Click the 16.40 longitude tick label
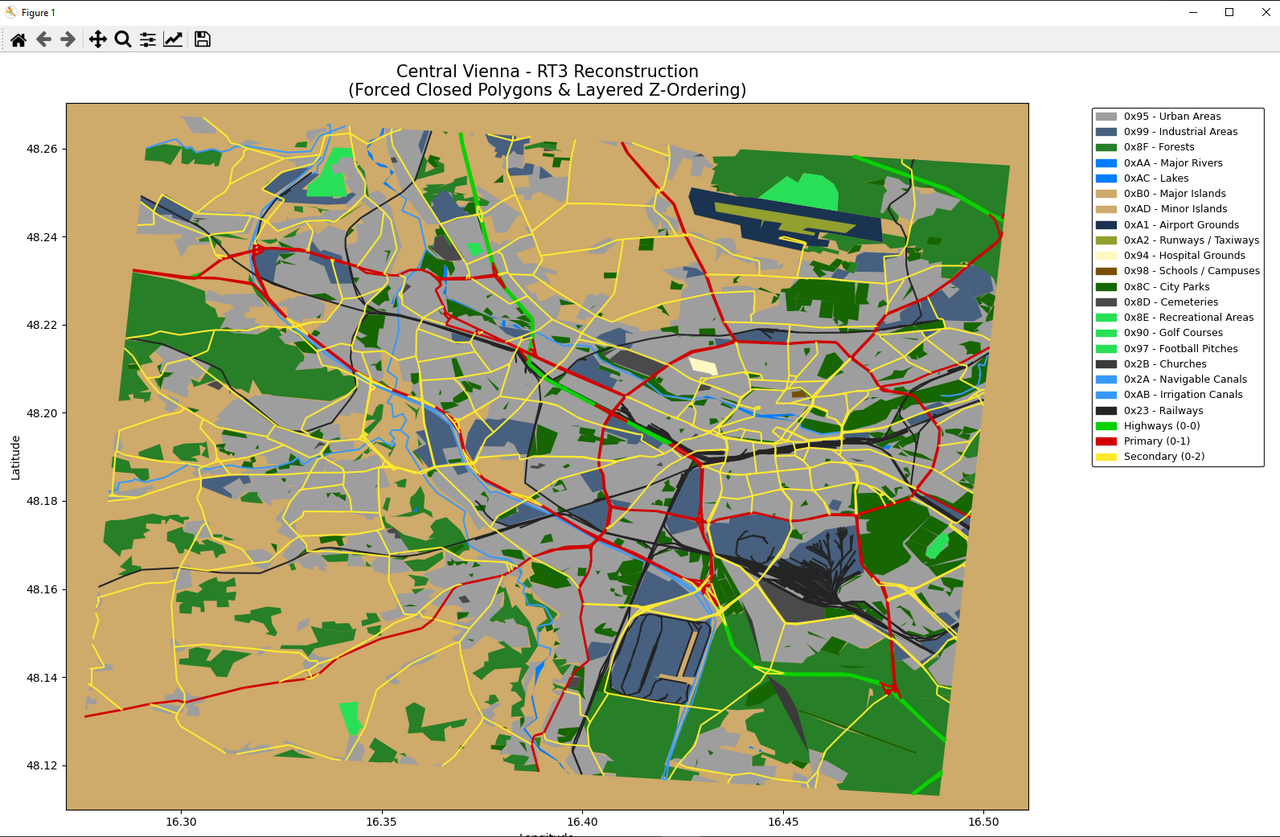 (582, 823)
